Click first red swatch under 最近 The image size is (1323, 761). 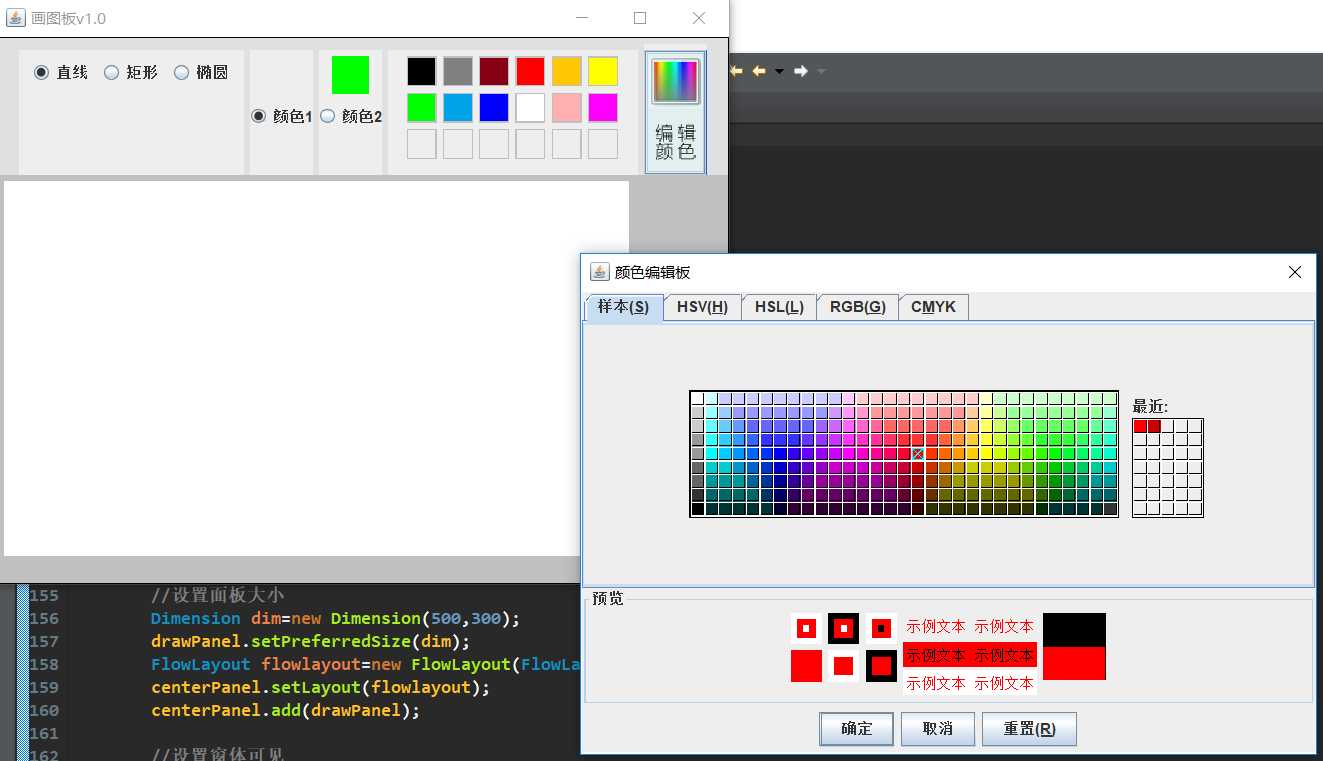pyautogui.click(x=1140, y=426)
